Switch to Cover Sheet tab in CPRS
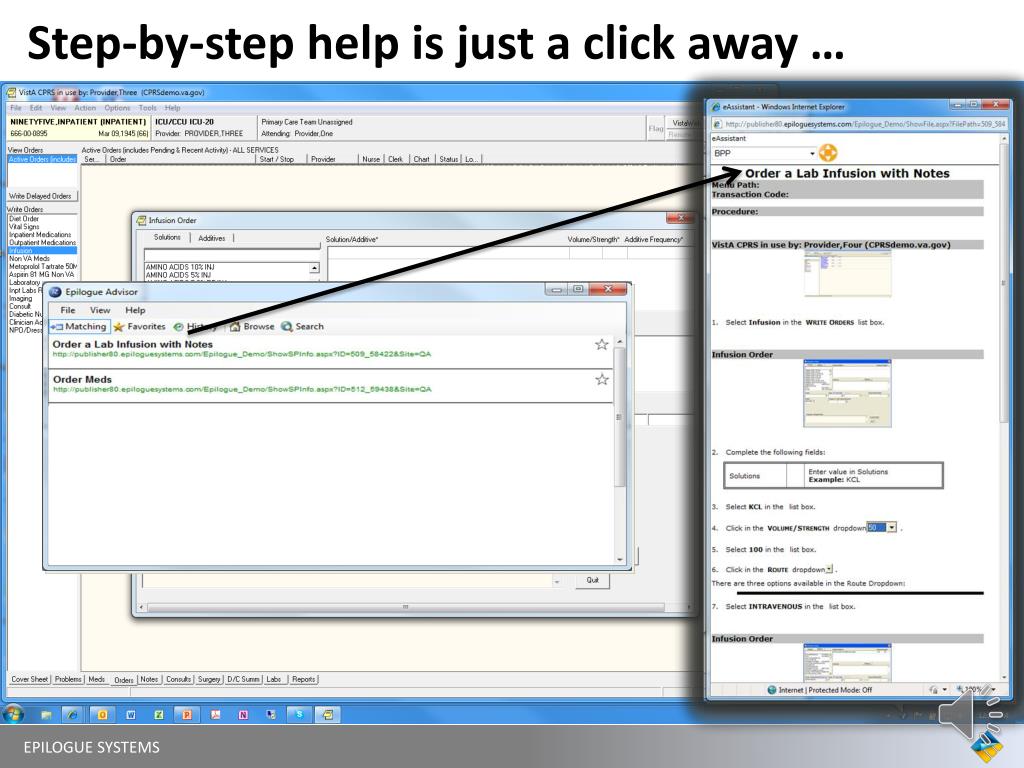 click(x=29, y=679)
